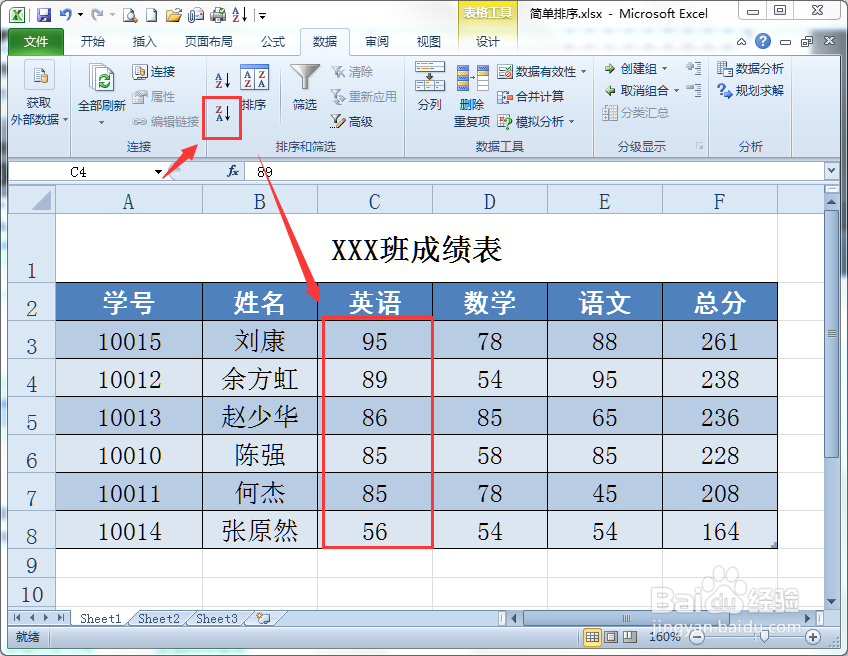Sort ascending with the A-Z ribbon button
Viewport: 848px width, 656px height.
pos(223,81)
